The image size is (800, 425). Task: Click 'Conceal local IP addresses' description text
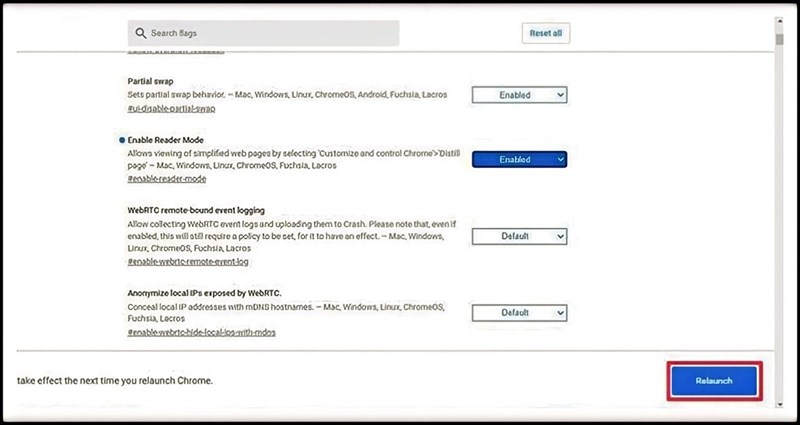[286, 312]
